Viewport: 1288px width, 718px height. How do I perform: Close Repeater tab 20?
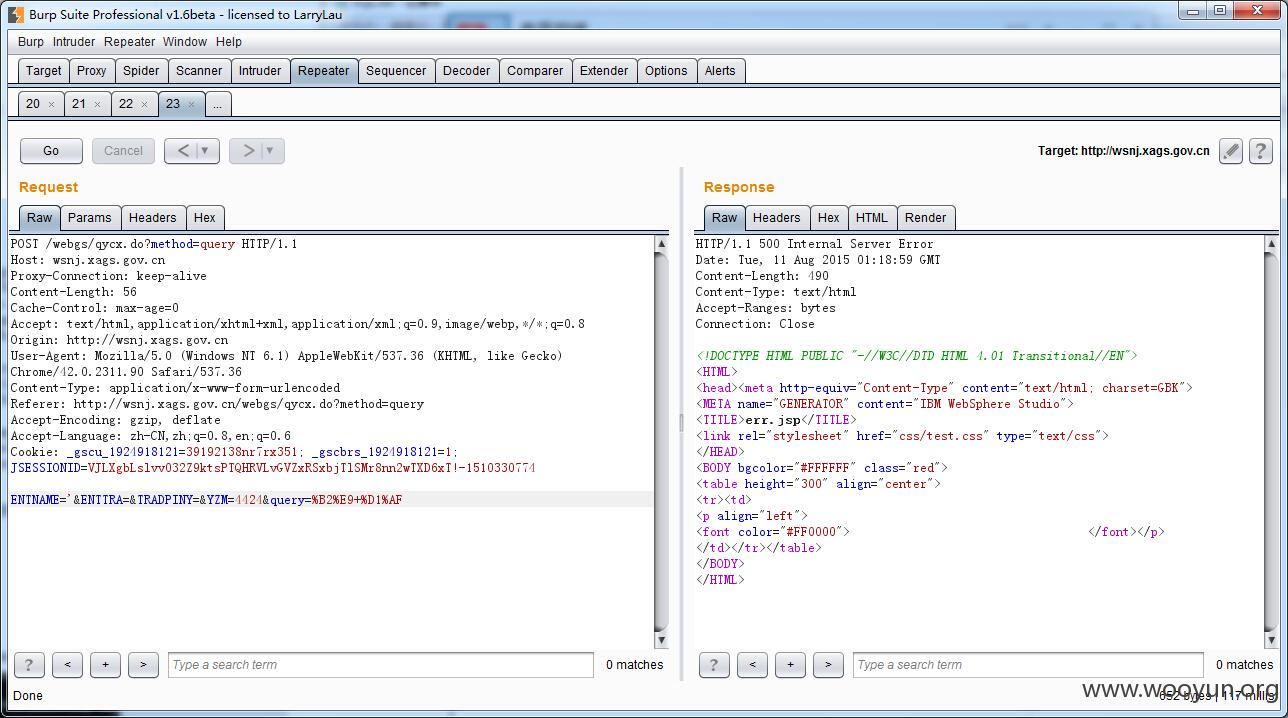[51, 104]
